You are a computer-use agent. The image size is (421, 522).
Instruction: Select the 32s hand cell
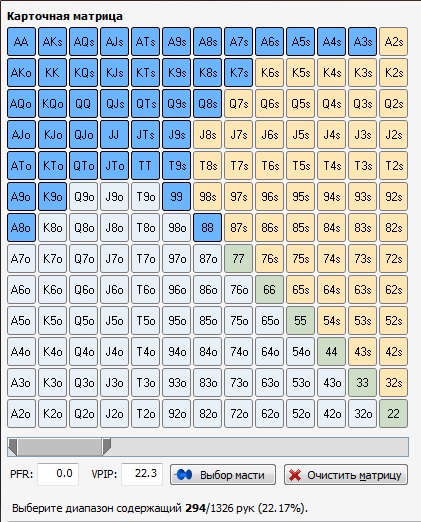(393, 383)
